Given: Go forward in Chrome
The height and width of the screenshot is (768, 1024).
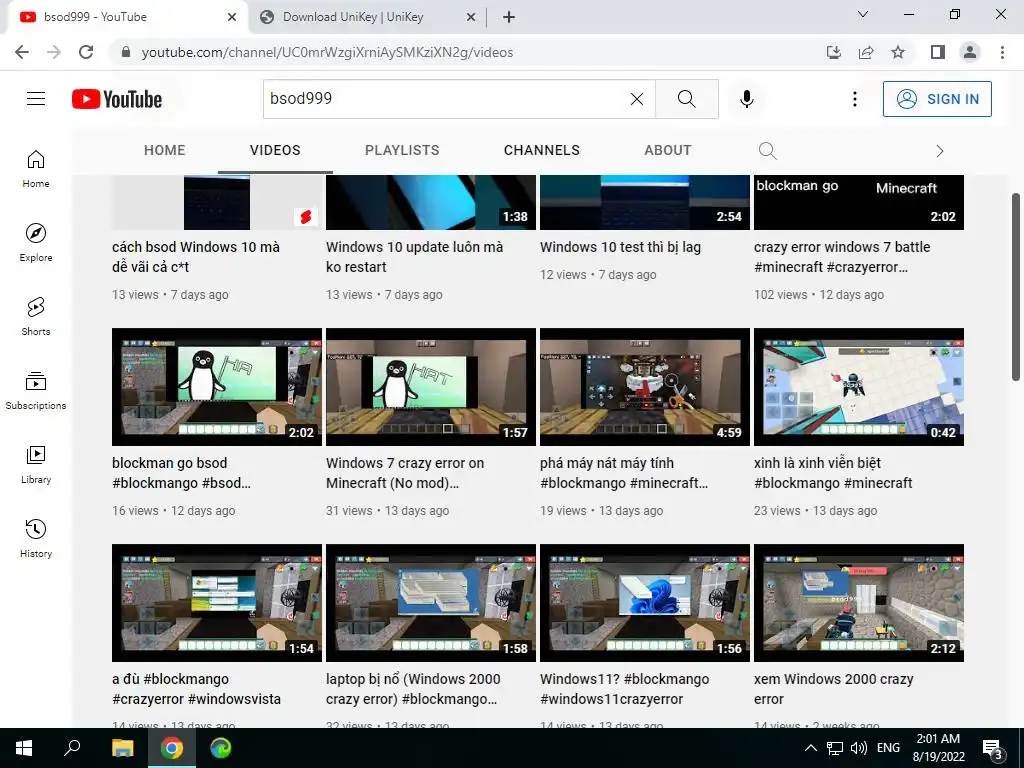Looking at the screenshot, I should (x=54, y=52).
